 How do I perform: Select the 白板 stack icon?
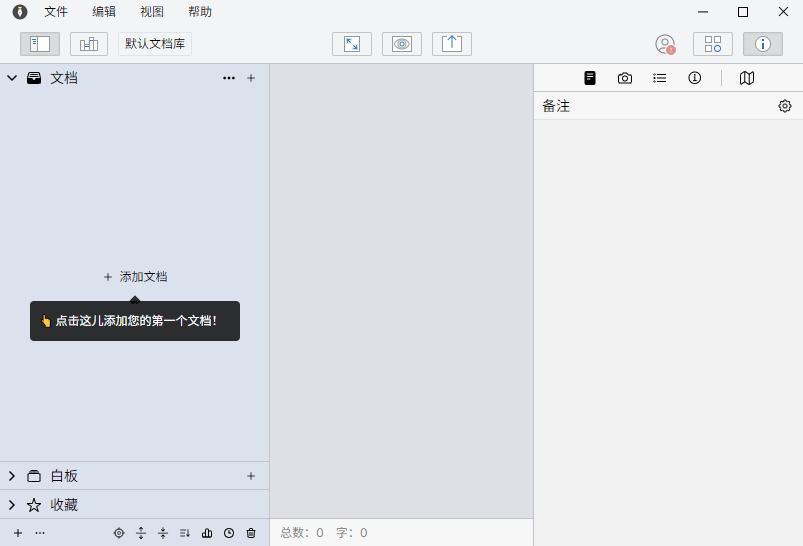pyautogui.click(x=34, y=476)
